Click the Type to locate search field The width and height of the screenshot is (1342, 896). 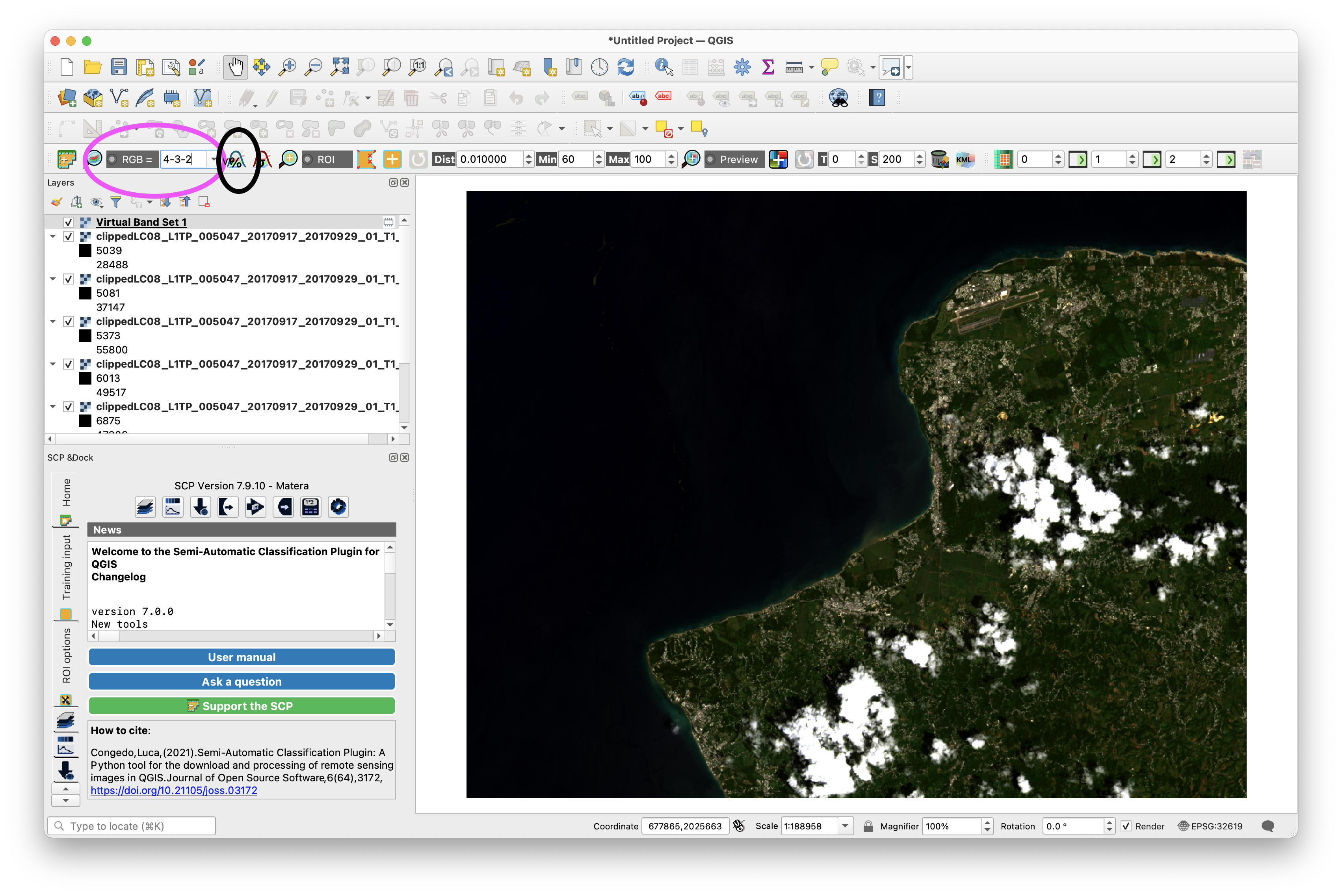[131, 826]
